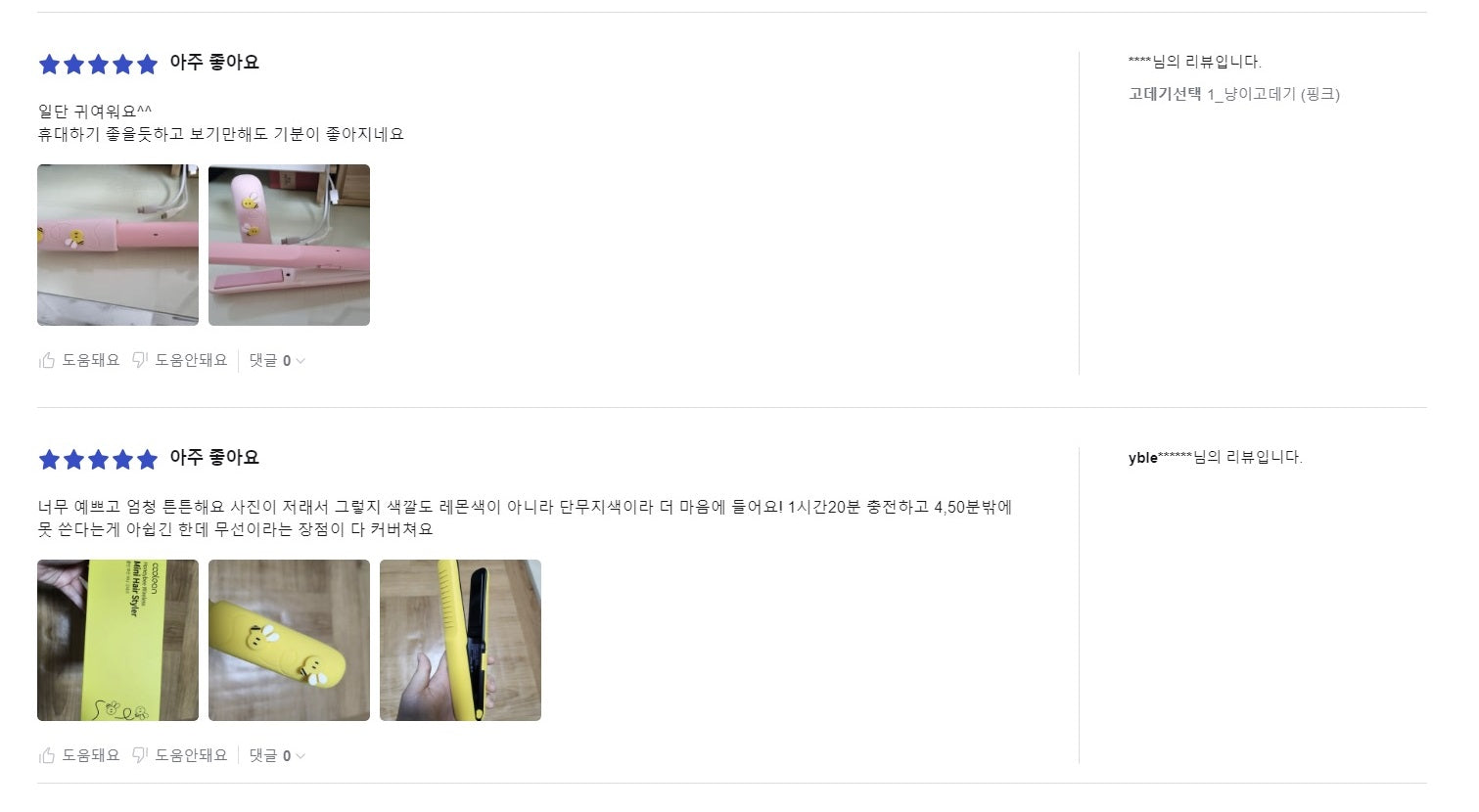Open the opened pink hair iron photo
The image size is (1479, 812).
tap(289, 245)
